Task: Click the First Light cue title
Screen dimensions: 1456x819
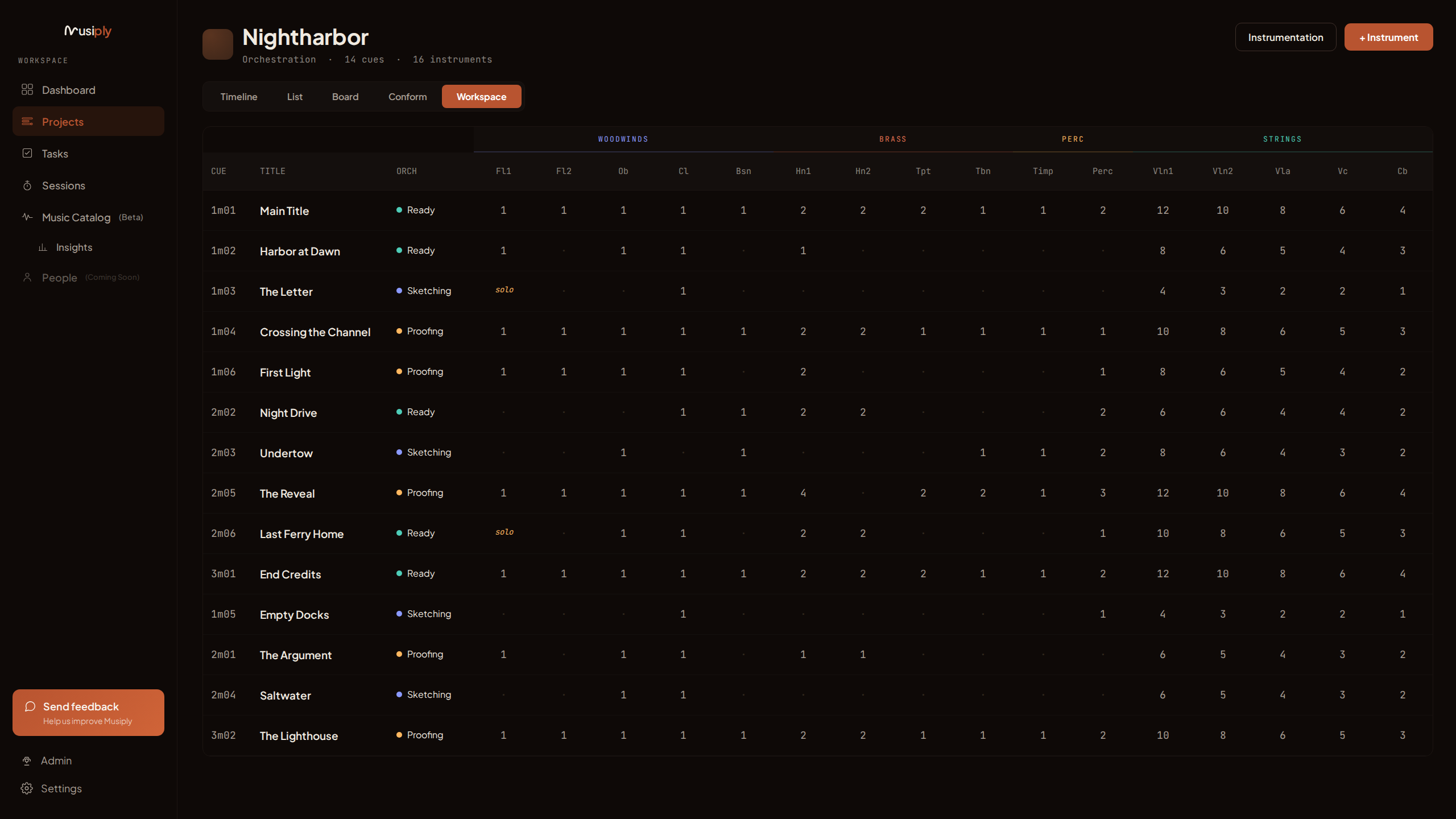Action: pyautogui.click(x=285, y=373)
